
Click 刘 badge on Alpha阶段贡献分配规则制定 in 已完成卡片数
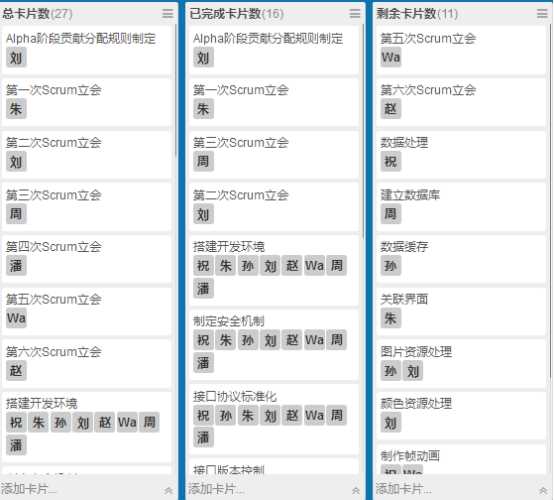[x=204, y=57]
